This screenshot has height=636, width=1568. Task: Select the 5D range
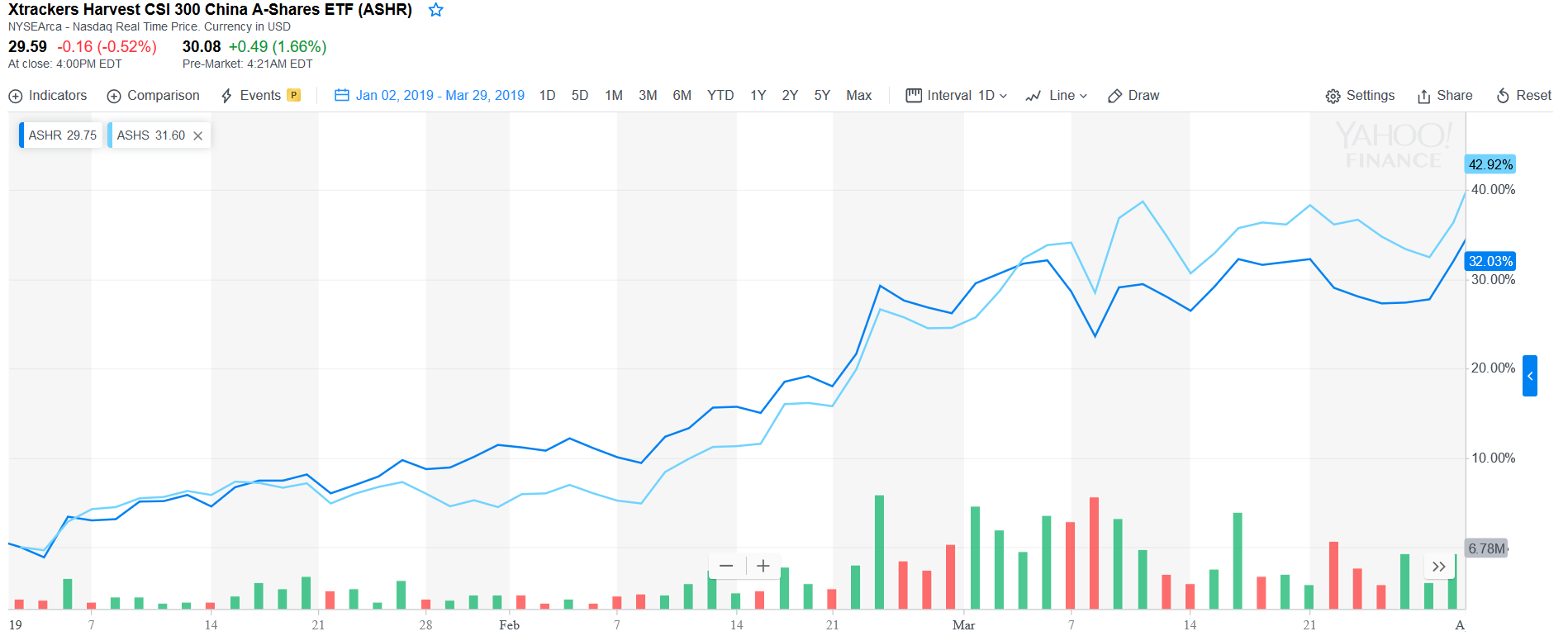click(580, 96)
